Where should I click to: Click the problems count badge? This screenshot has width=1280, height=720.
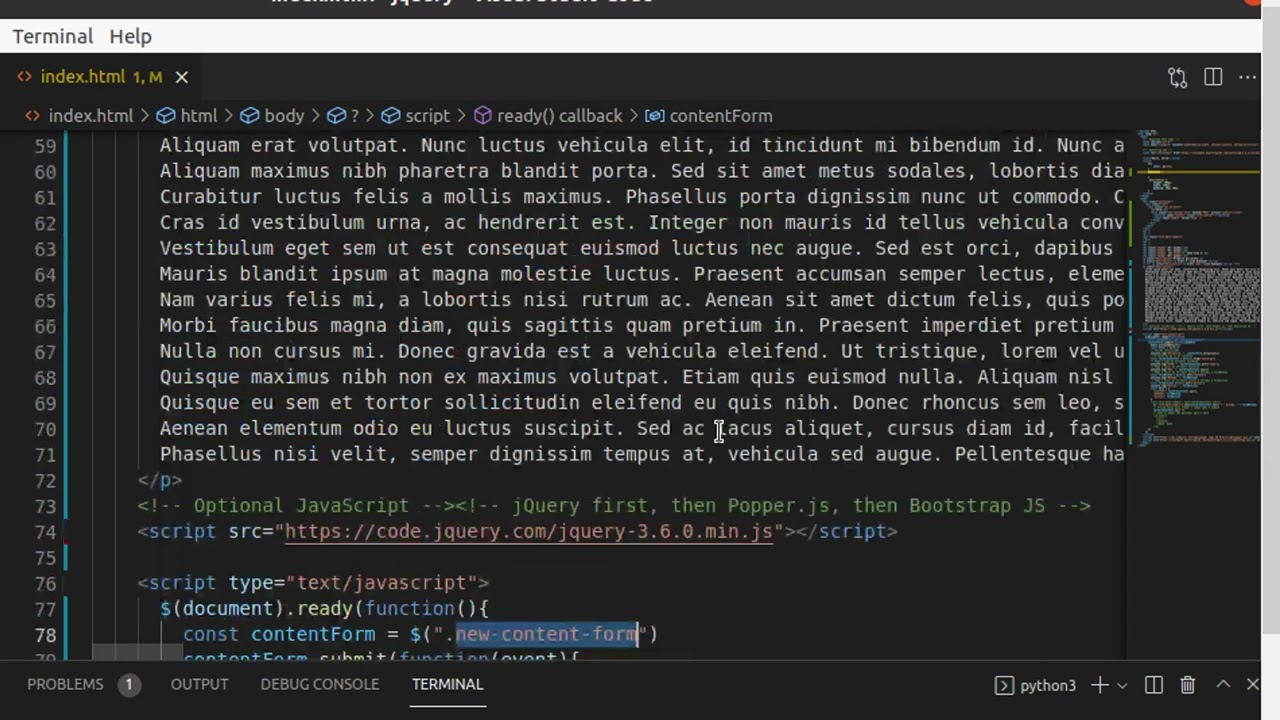point(128,685)
